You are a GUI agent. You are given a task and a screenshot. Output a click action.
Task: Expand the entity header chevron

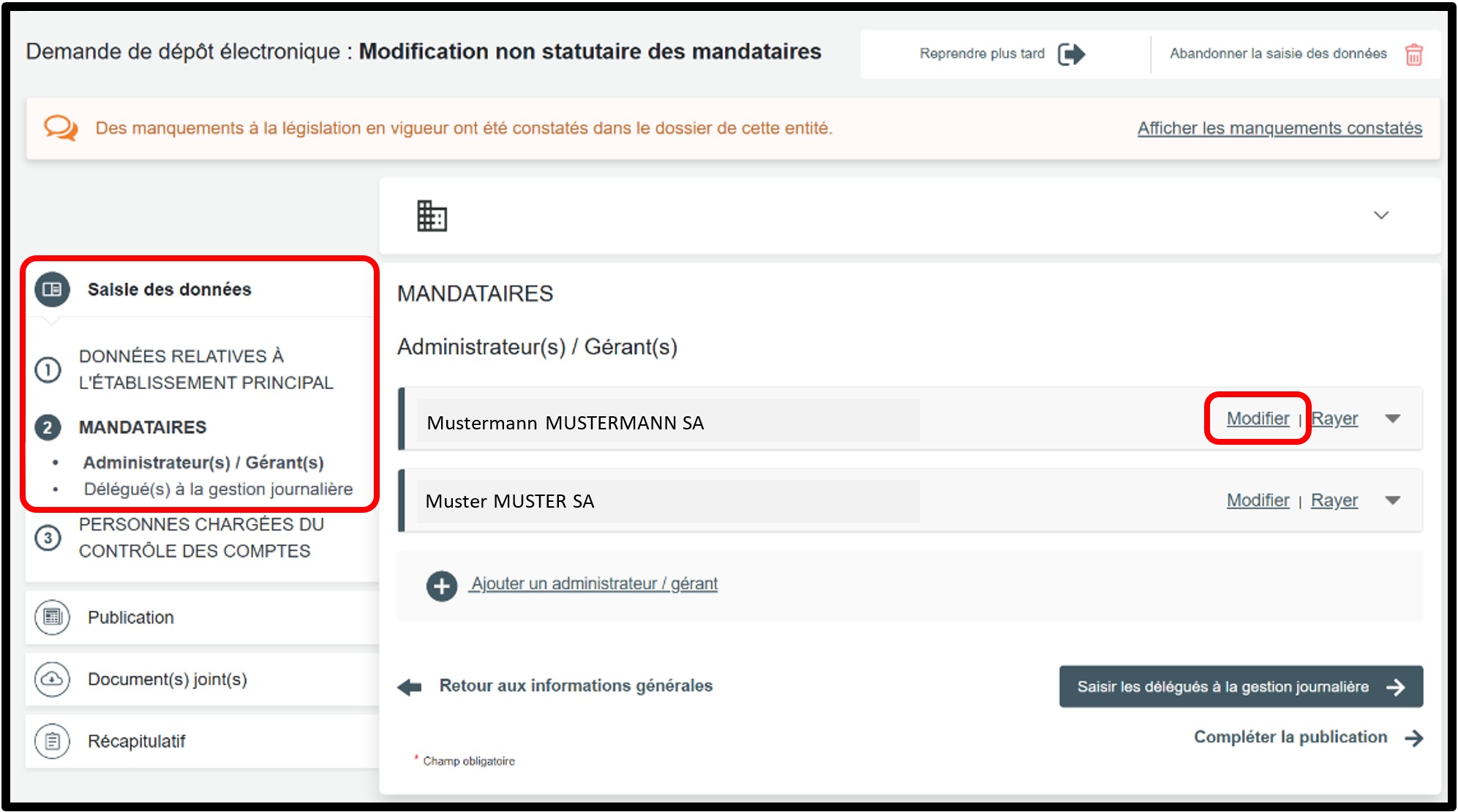[1380, 215]
